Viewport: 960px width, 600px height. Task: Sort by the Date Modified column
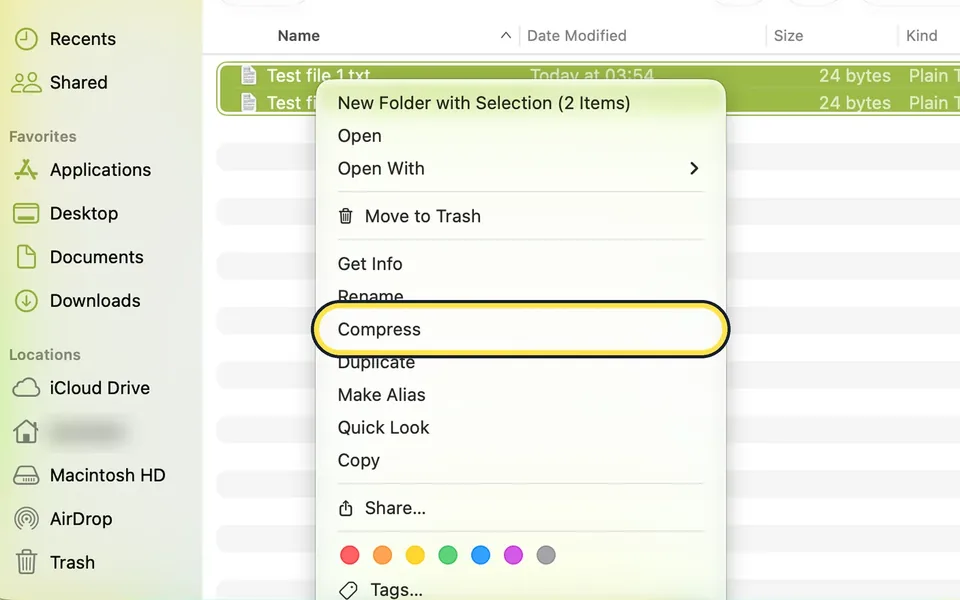577,36
